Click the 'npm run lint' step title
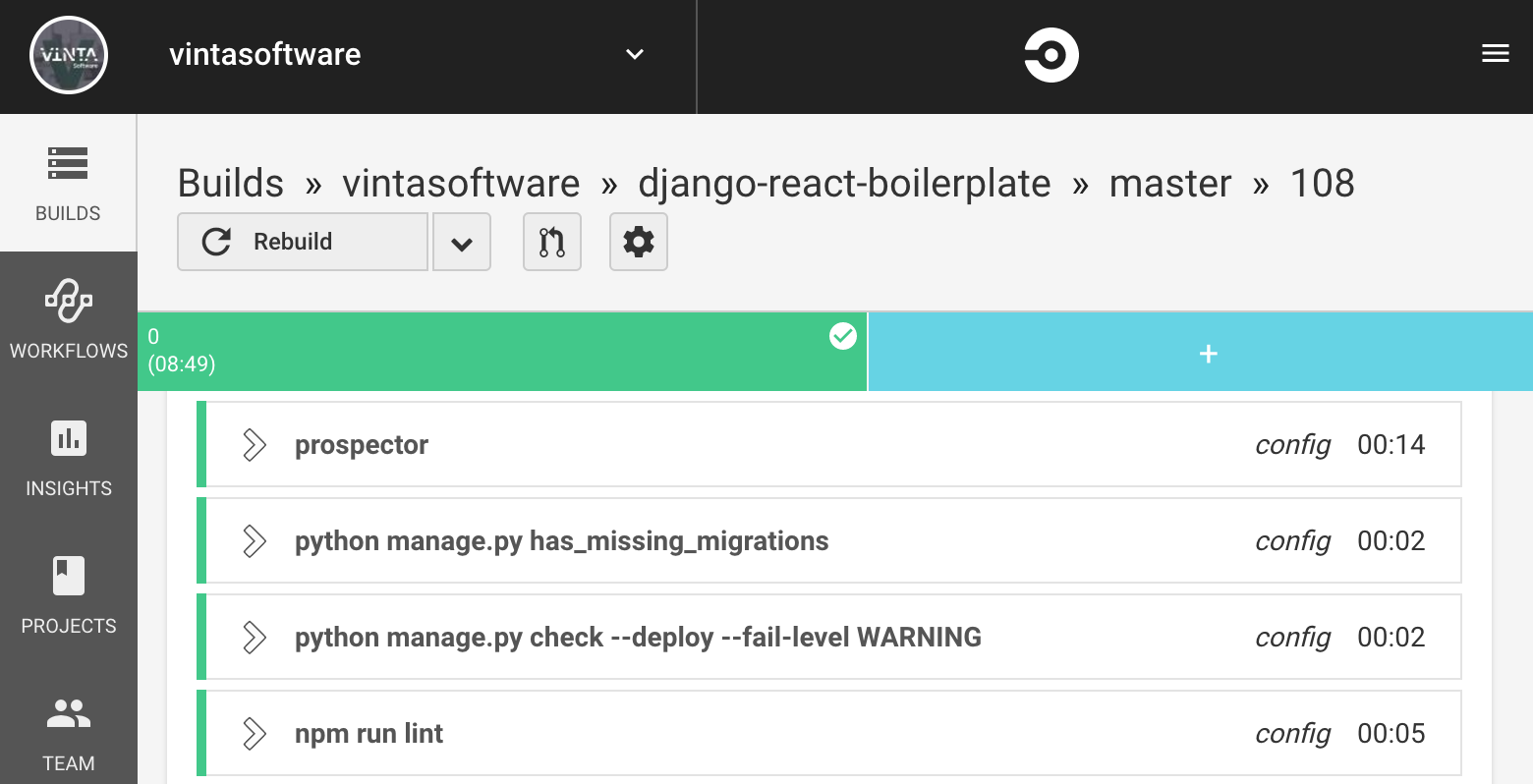 [x=369, y=734]
